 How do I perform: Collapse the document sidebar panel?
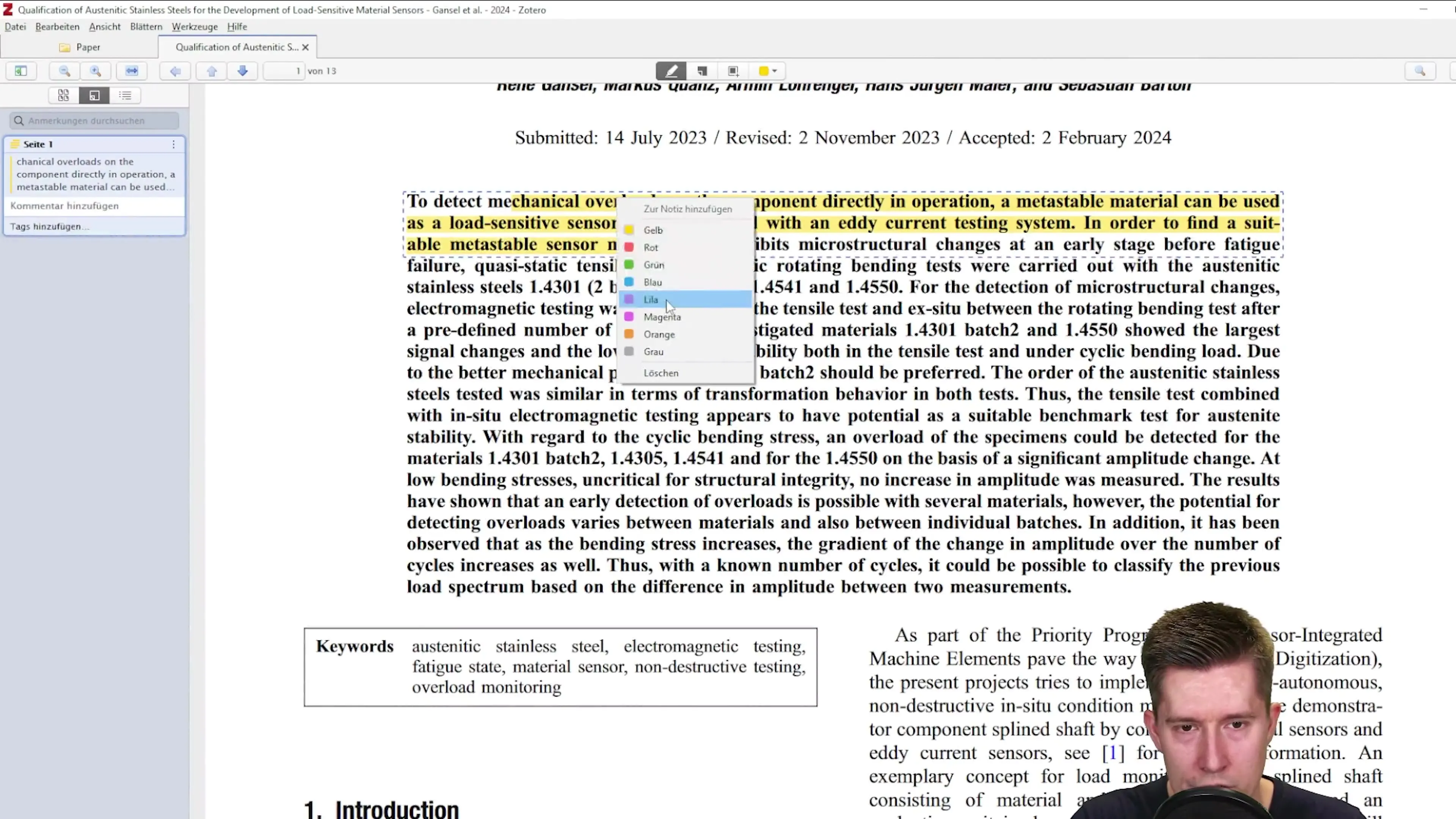click(21, 71)
